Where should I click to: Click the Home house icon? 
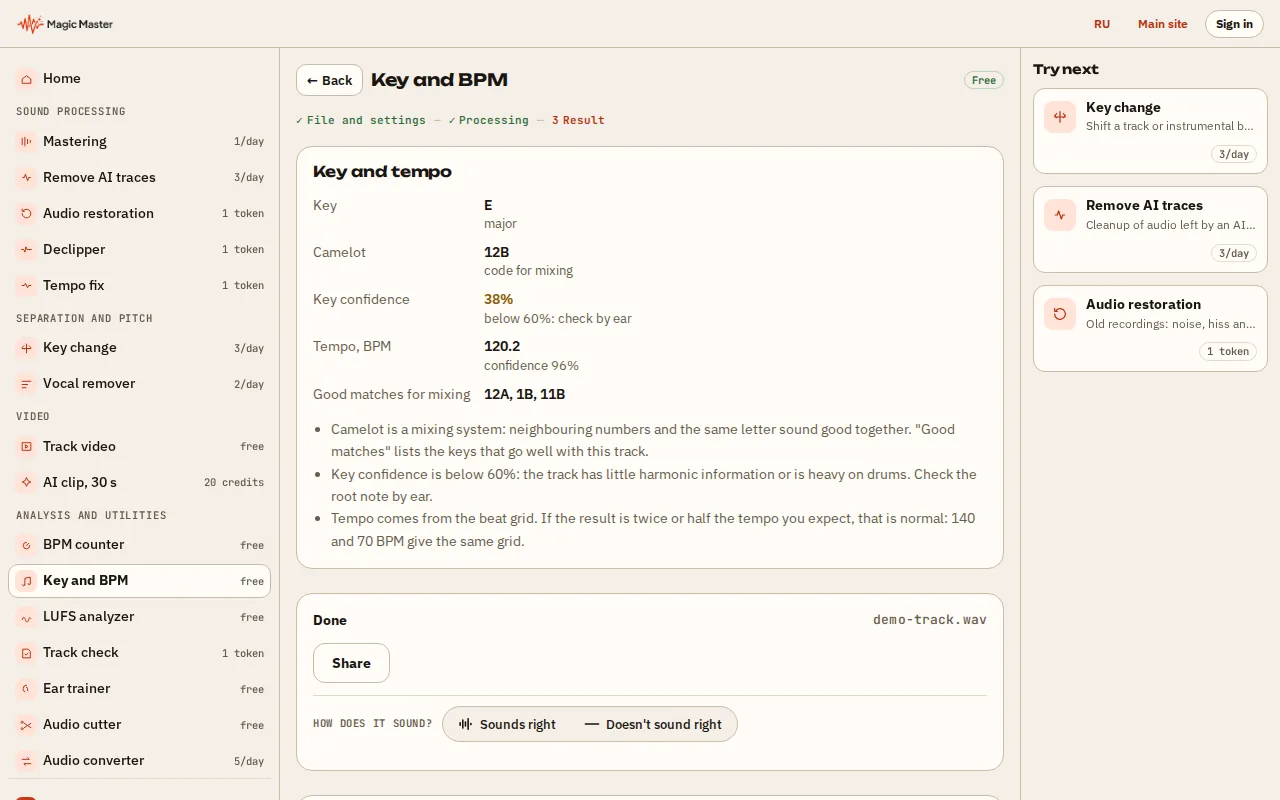(26, 78)
